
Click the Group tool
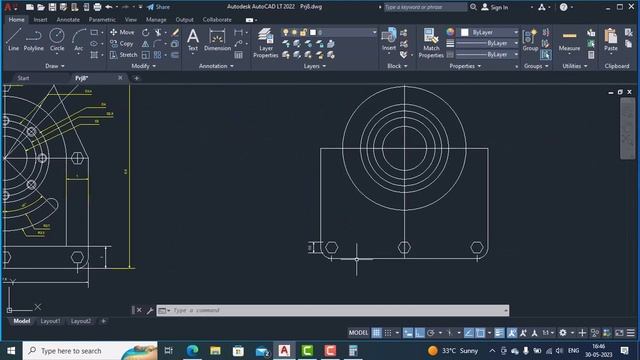pos(530,40)
